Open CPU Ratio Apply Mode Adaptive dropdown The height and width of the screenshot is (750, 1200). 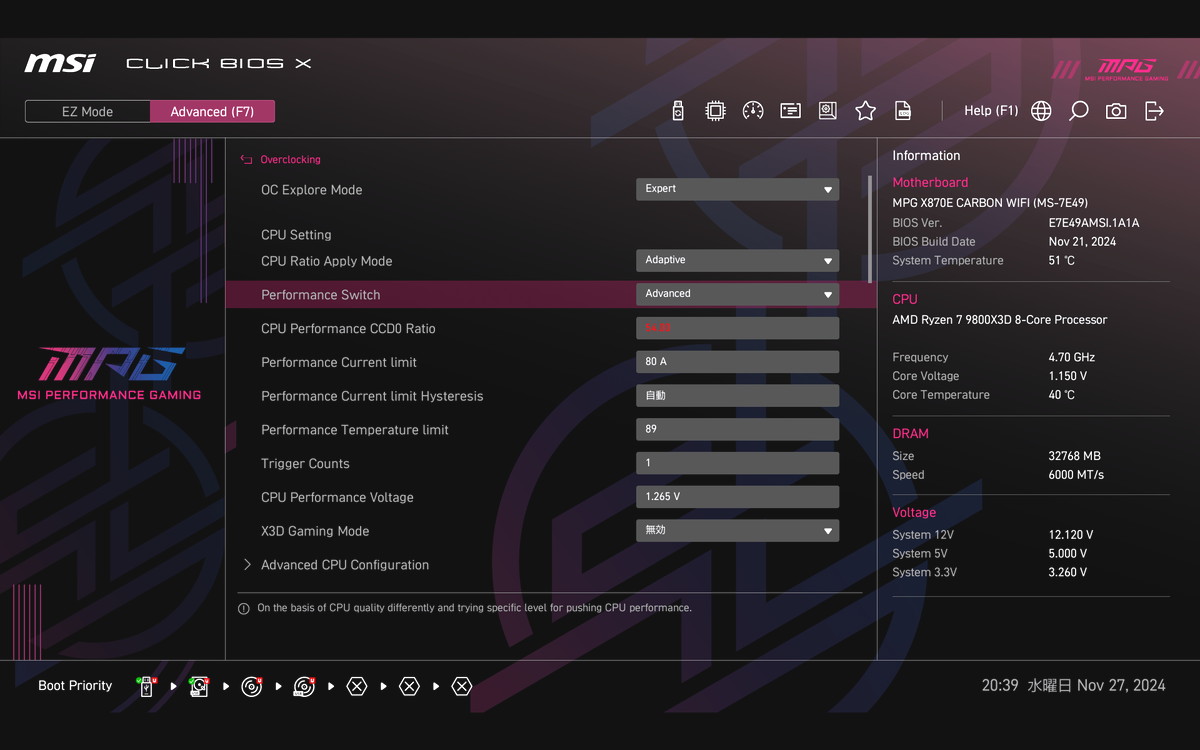[737, 260]
